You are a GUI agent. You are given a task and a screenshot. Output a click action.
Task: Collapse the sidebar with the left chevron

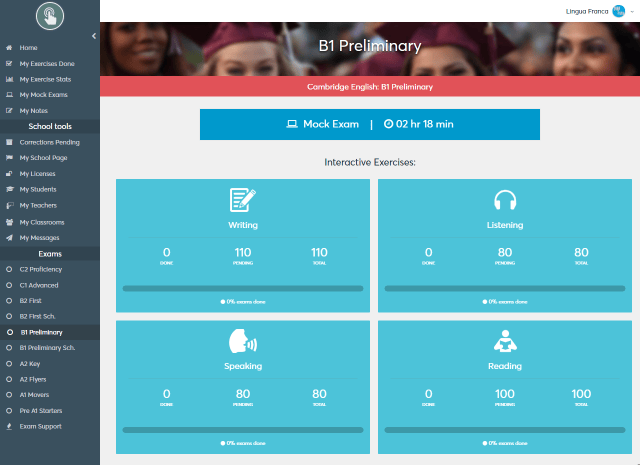[94, 36]
